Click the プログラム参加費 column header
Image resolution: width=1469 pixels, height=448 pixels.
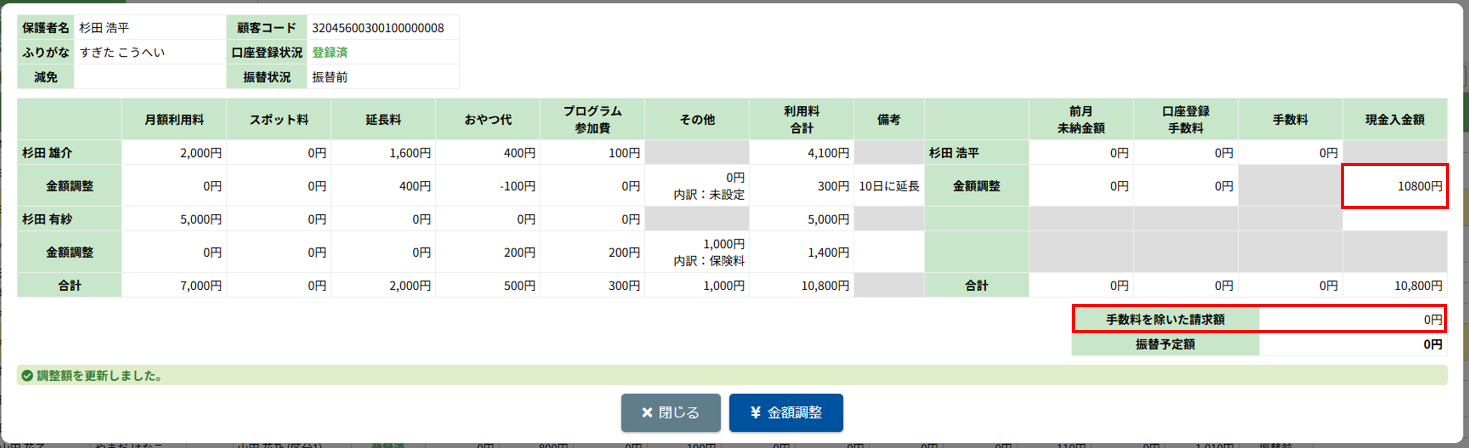pyautogui.click(x=592, y=119)
